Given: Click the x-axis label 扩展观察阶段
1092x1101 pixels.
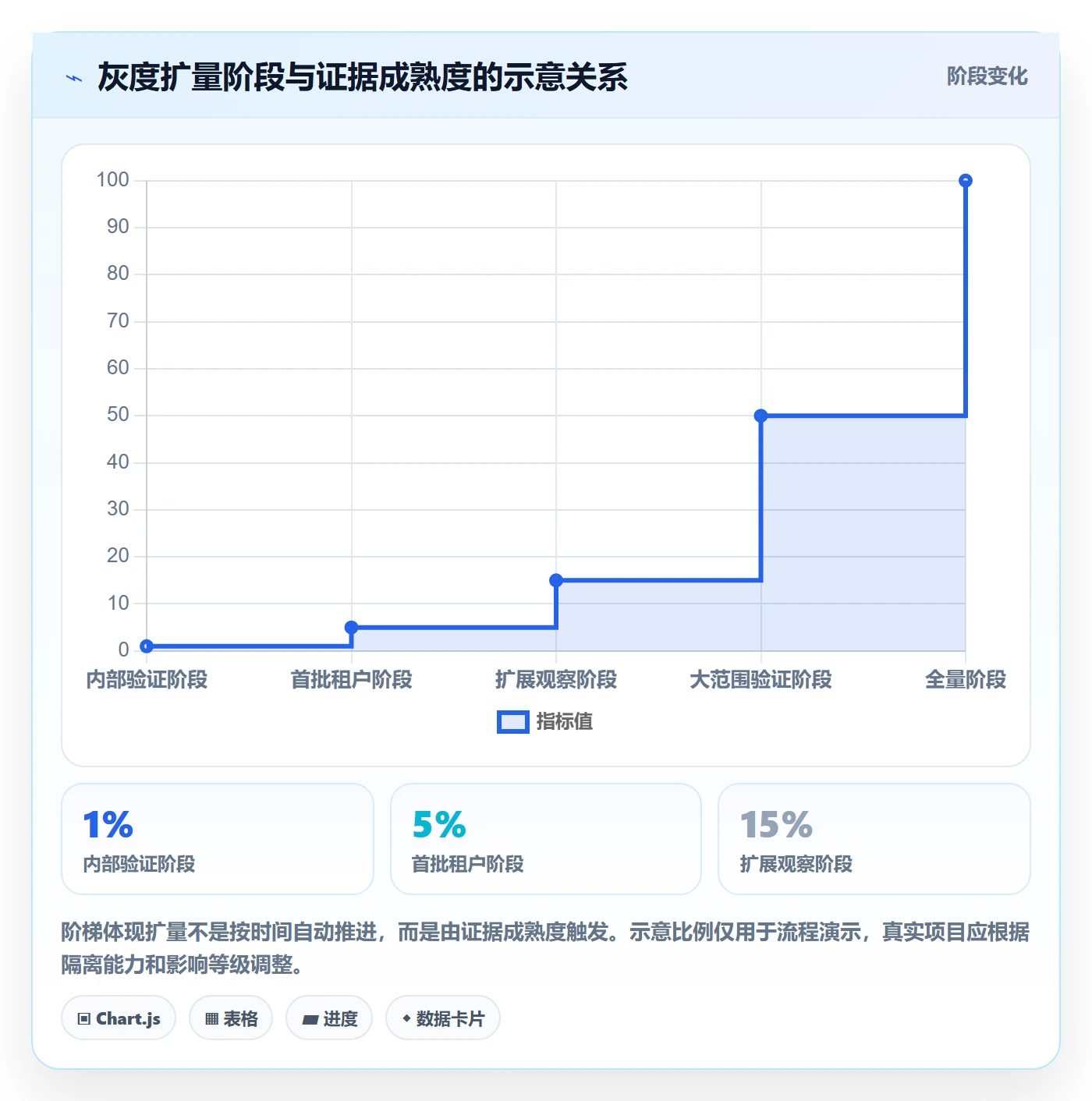Looking at the screenshot, I should click(556, 680).
